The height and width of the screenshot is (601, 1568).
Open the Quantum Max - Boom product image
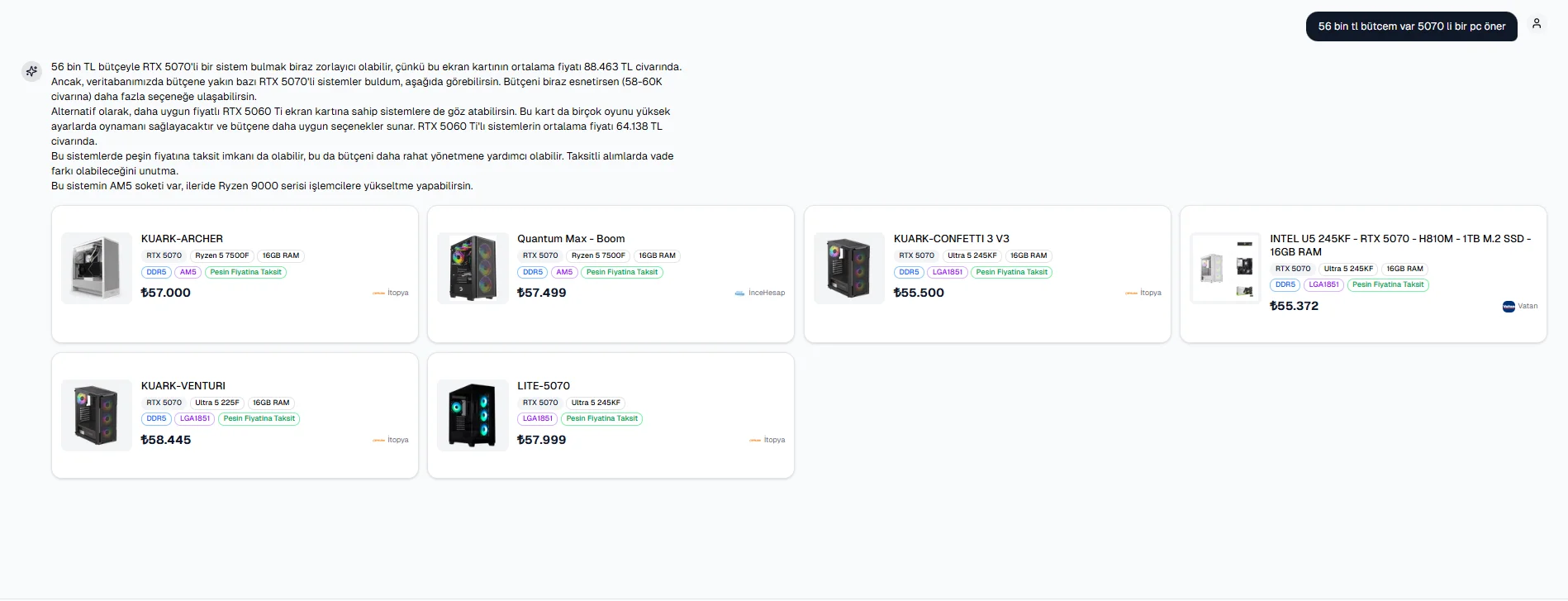473,268
